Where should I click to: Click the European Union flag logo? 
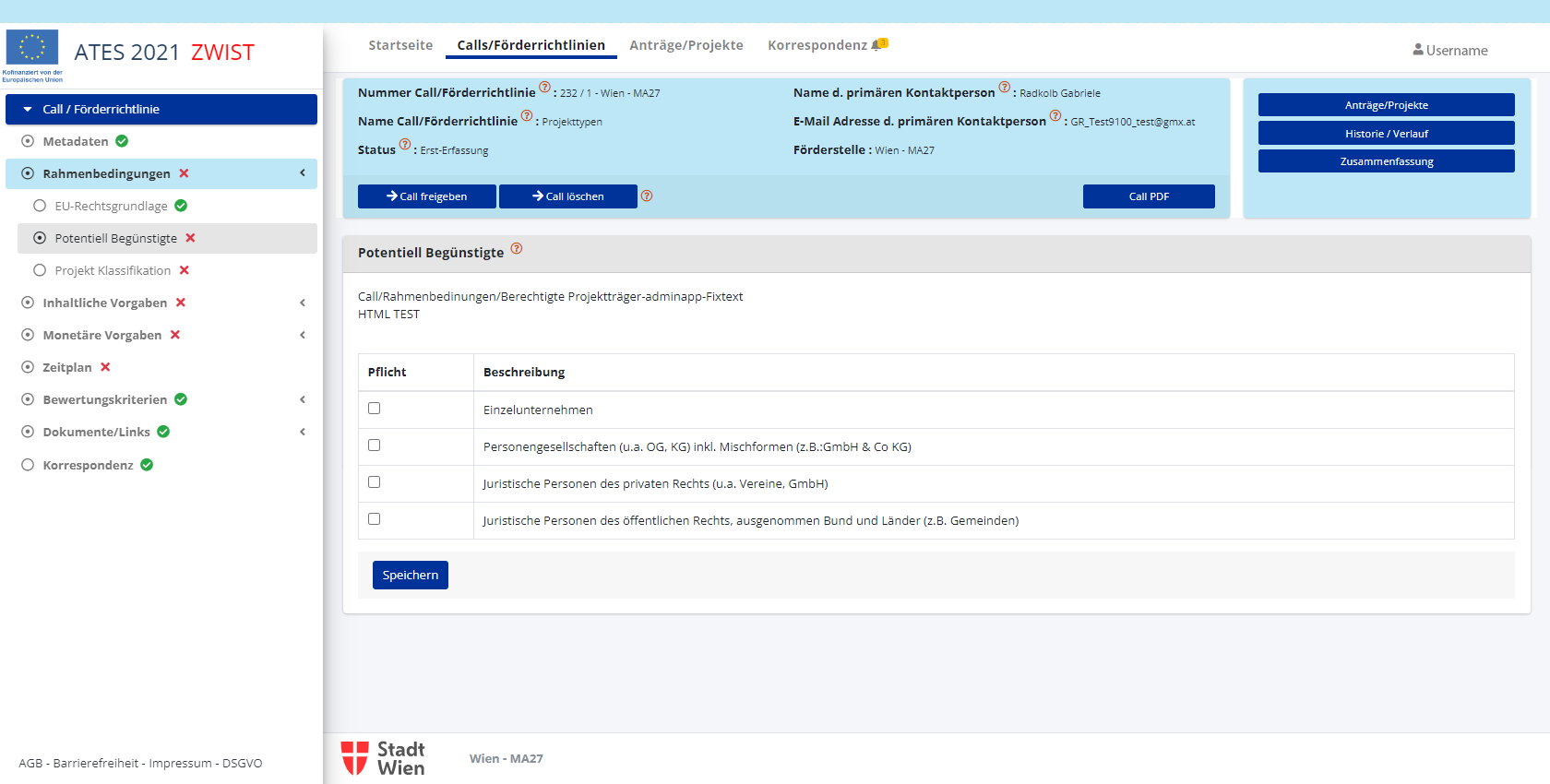pyautogui.click(x=32, y=48)
